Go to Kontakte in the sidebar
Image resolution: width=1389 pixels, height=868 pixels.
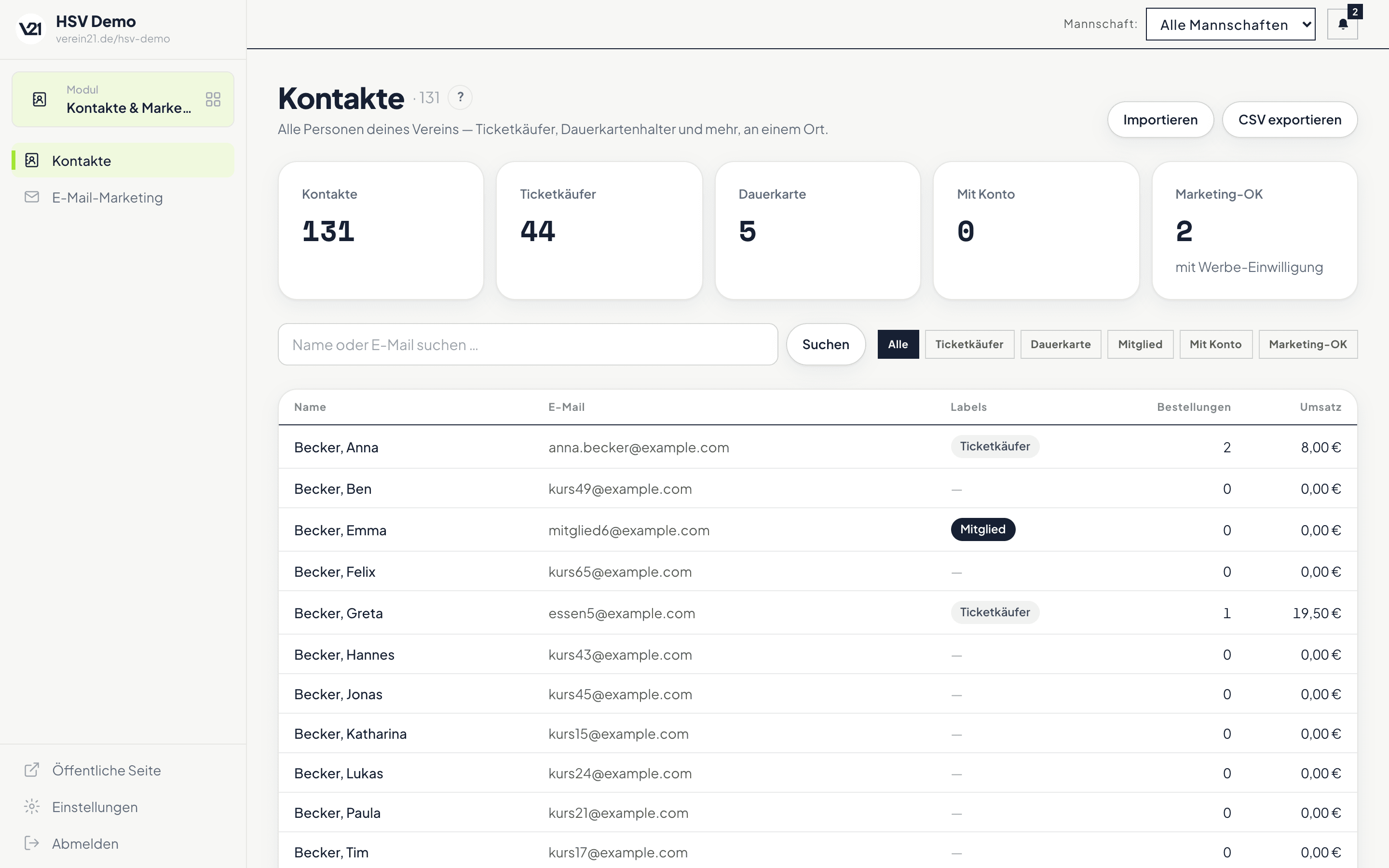pyautogui.click(x=123, y=161)
